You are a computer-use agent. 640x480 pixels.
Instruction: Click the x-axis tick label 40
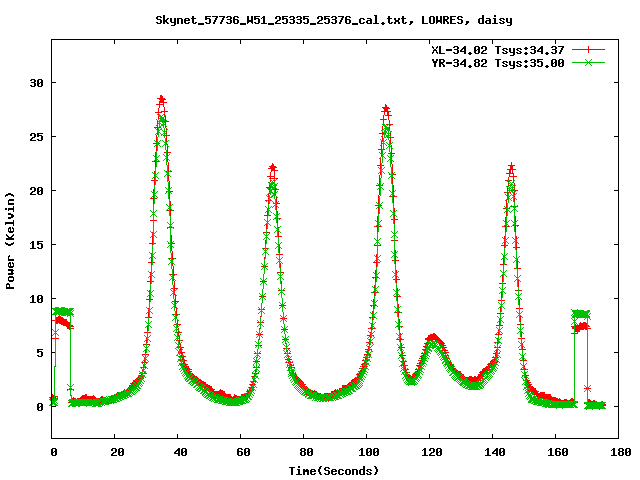click(180, 452)
